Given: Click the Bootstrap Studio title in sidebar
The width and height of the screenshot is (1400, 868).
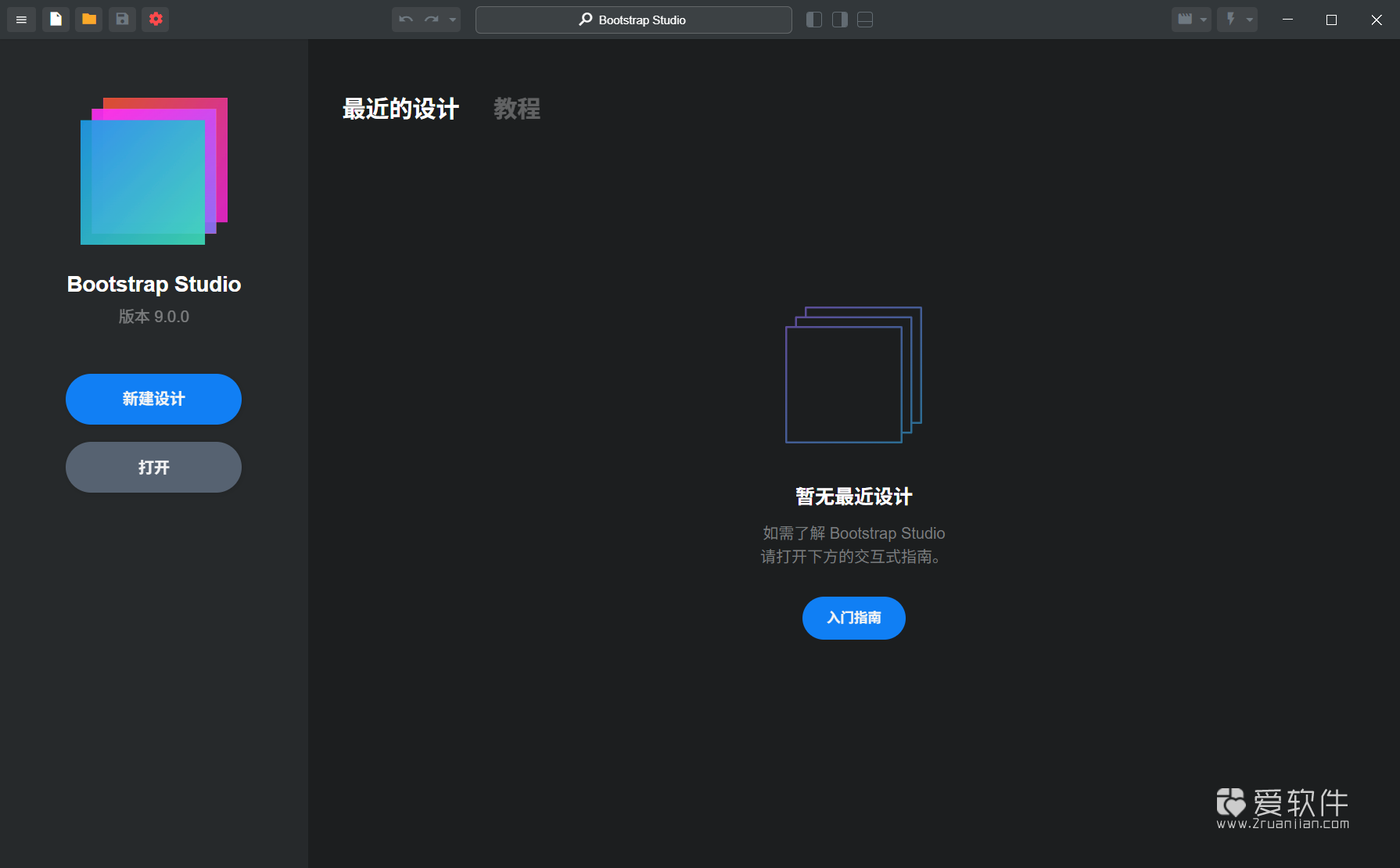Looking at the screenshot, I should [x=154, y=284].
